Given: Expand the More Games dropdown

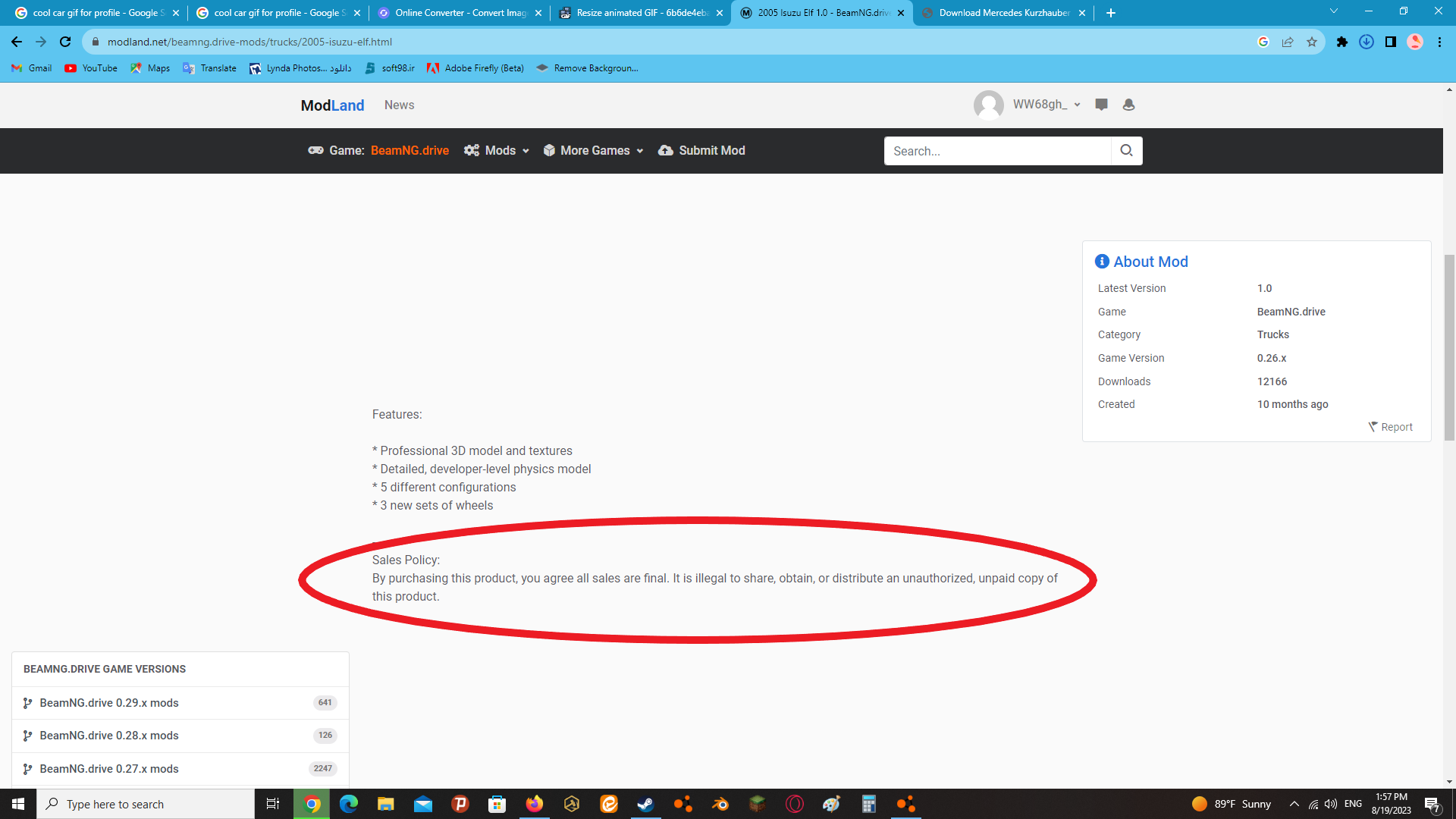Looking at the screenshot, I should click(x=594, y=151).
